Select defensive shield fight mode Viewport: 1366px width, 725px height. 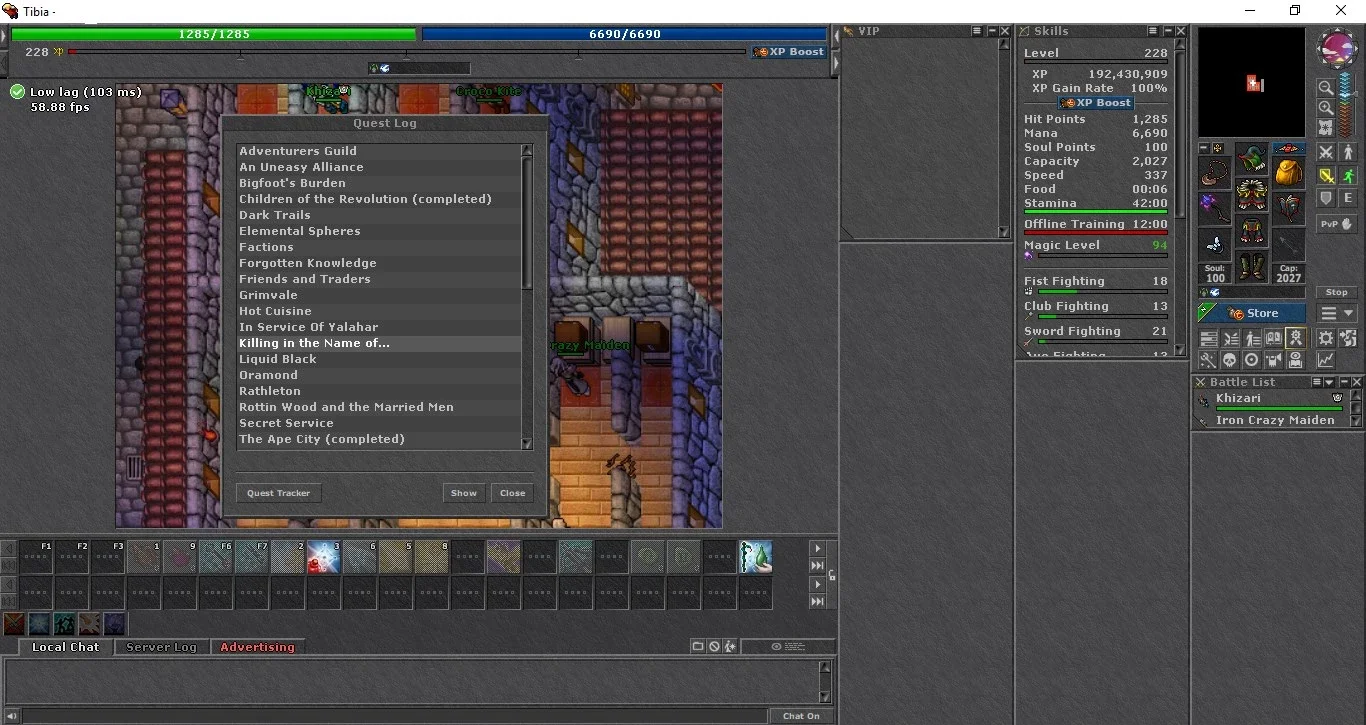point(1326,198)
